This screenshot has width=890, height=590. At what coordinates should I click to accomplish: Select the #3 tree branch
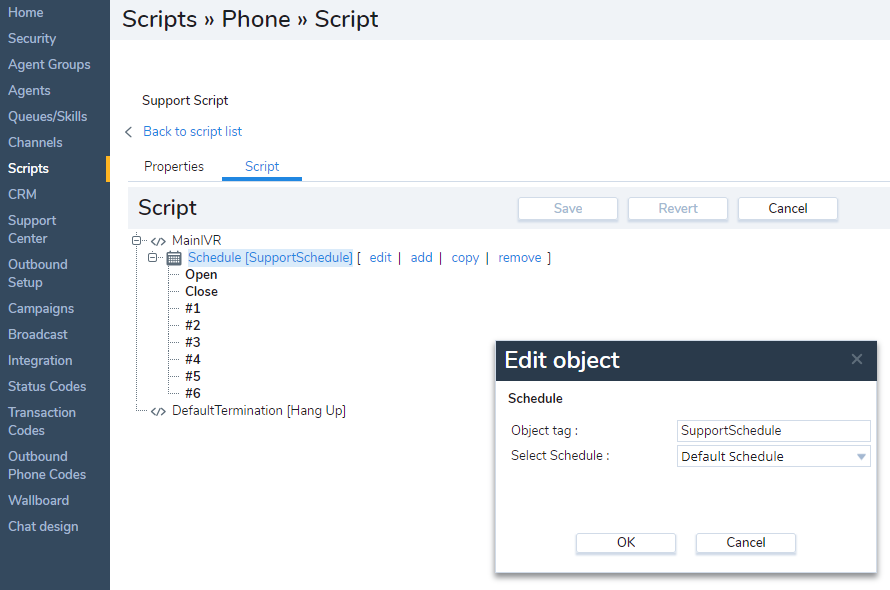point(192,342)
